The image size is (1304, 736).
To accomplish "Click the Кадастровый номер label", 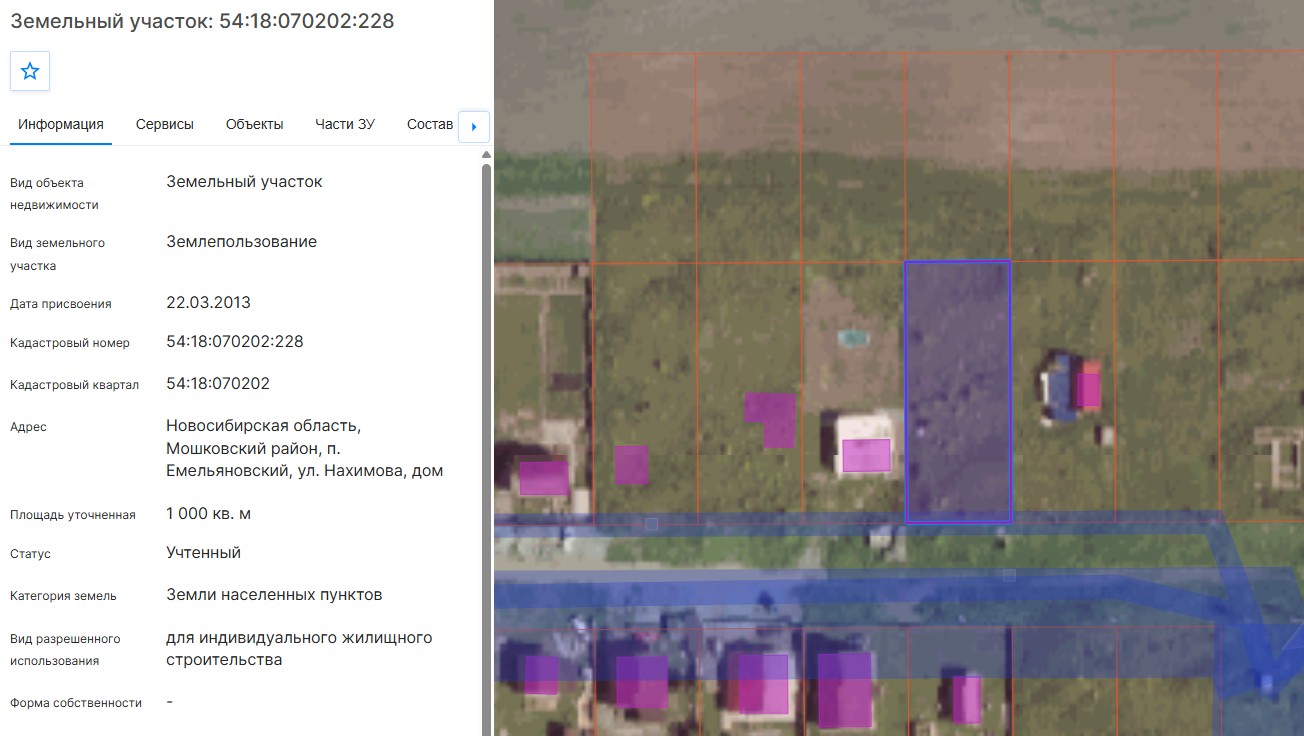I will pyautogui.click(x=70, y=343).
